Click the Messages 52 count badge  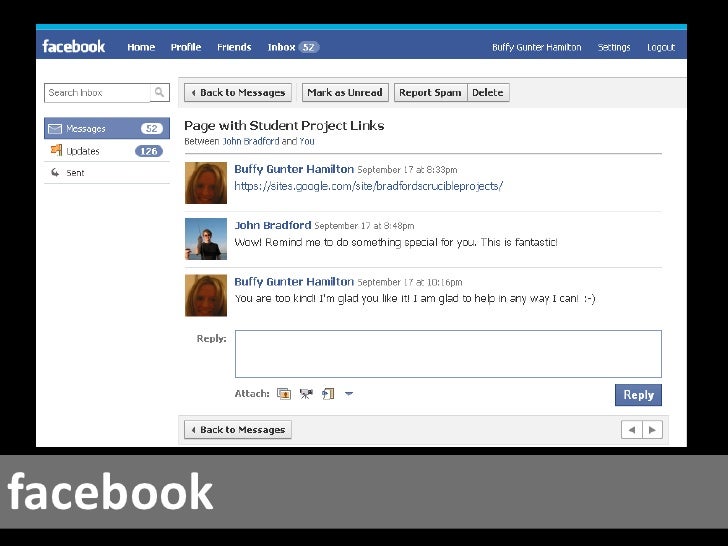[152, 129]
